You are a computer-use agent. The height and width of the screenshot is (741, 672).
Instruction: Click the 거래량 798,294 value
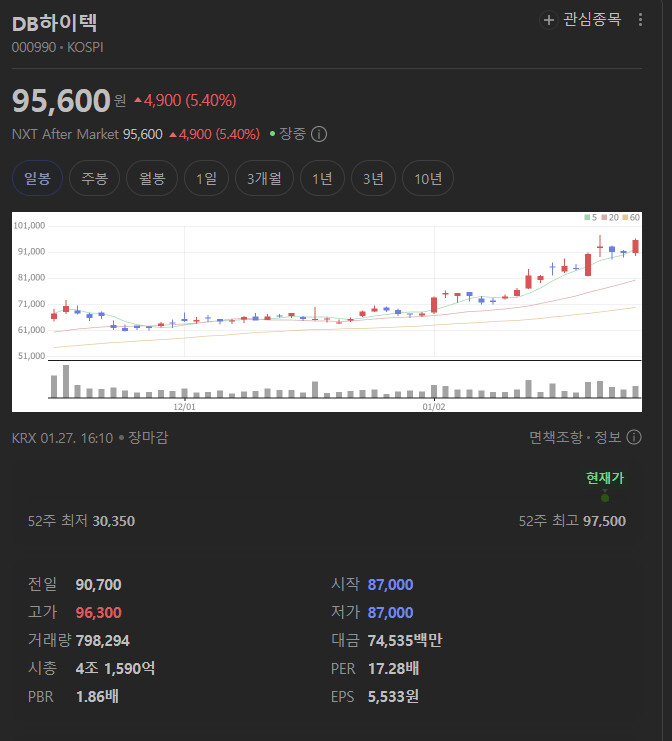(103, 641)
